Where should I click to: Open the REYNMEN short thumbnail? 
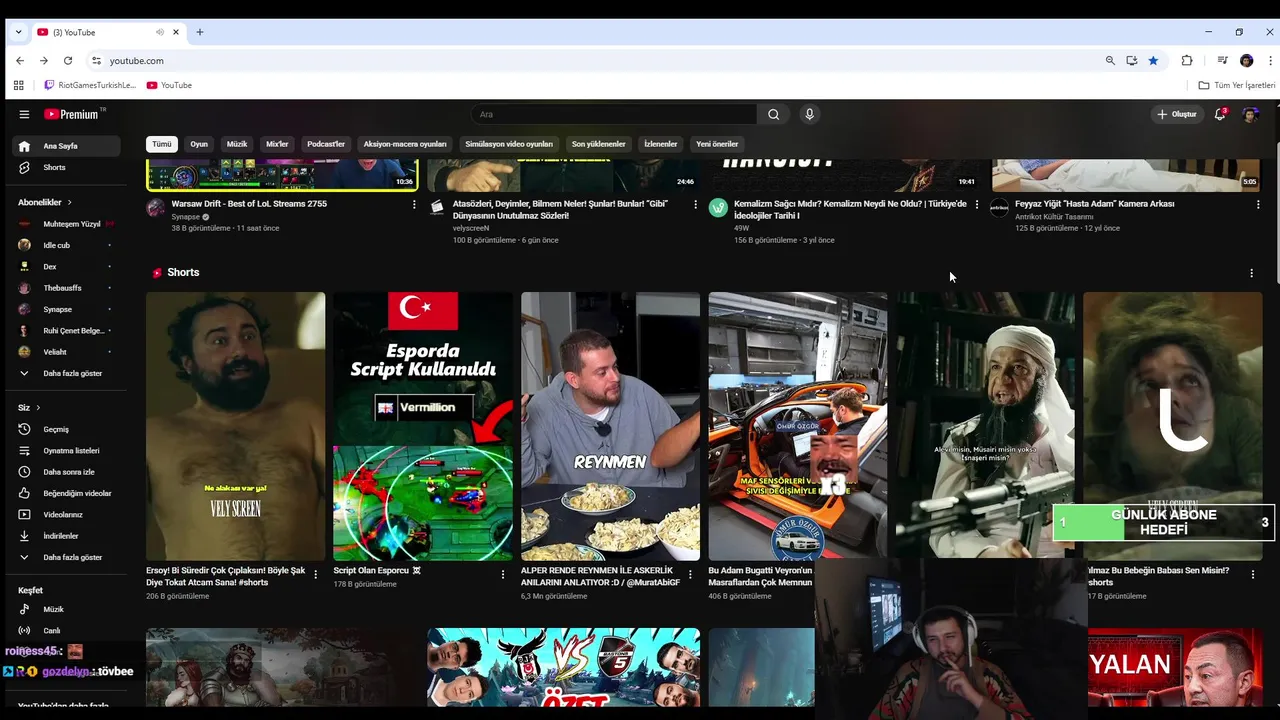point(610,426)
